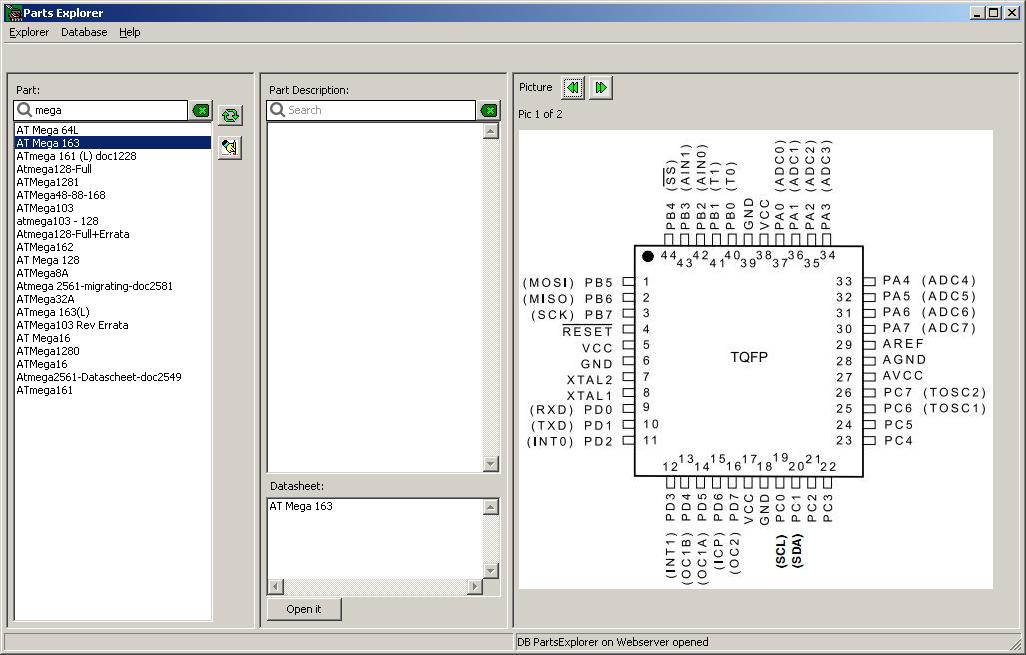Select ATMega16 in the Part list
This screenshot has height=655, width=1026.
click(113, 364)
